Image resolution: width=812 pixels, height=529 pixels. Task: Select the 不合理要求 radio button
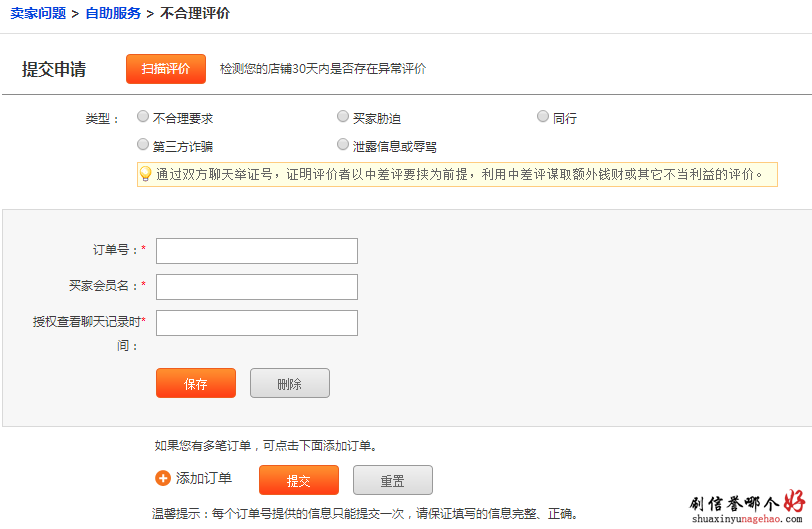click(143, 117)
